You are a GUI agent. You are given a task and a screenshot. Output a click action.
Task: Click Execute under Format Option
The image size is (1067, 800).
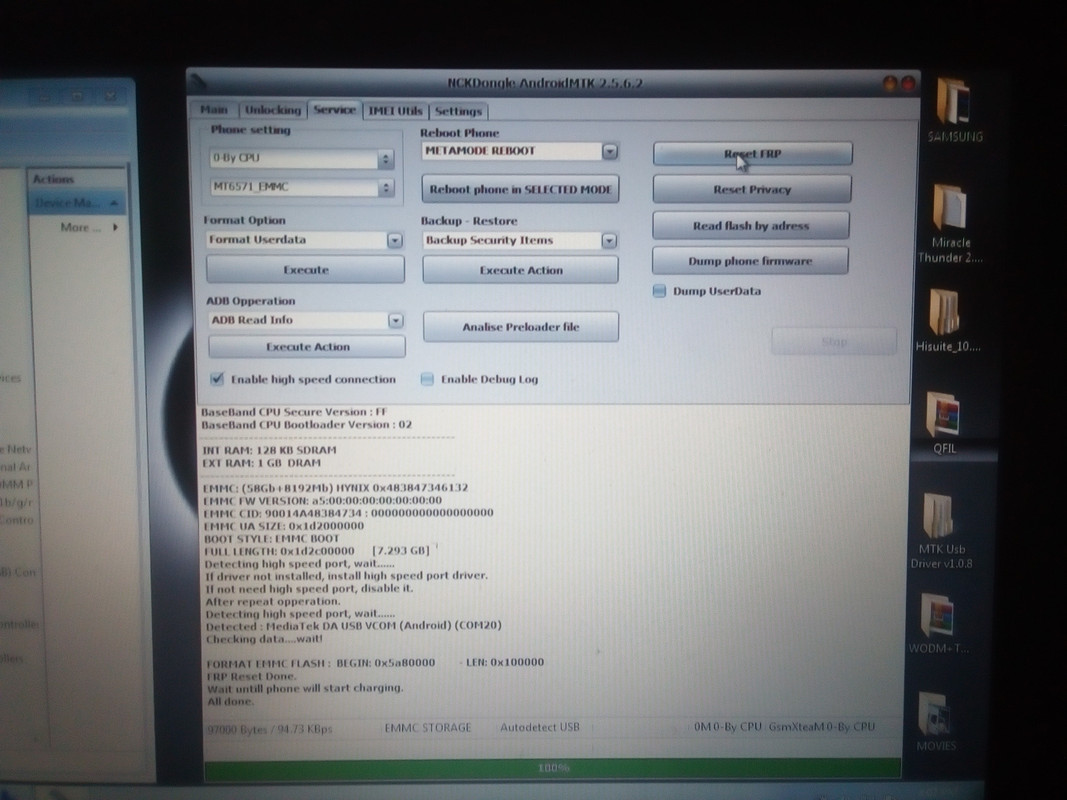(x=306, y=270)
